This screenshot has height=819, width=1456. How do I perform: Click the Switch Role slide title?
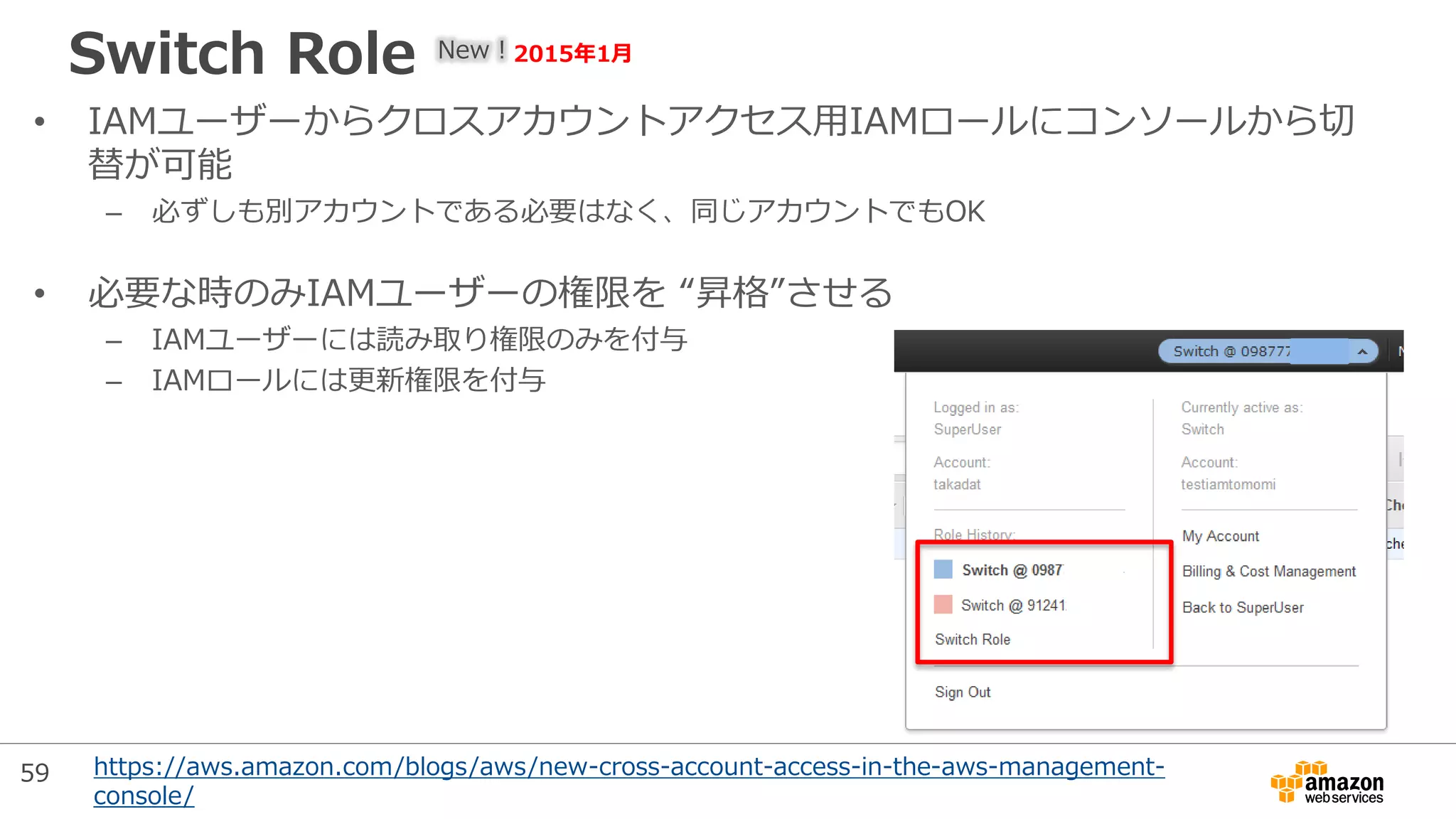(242, 53)
